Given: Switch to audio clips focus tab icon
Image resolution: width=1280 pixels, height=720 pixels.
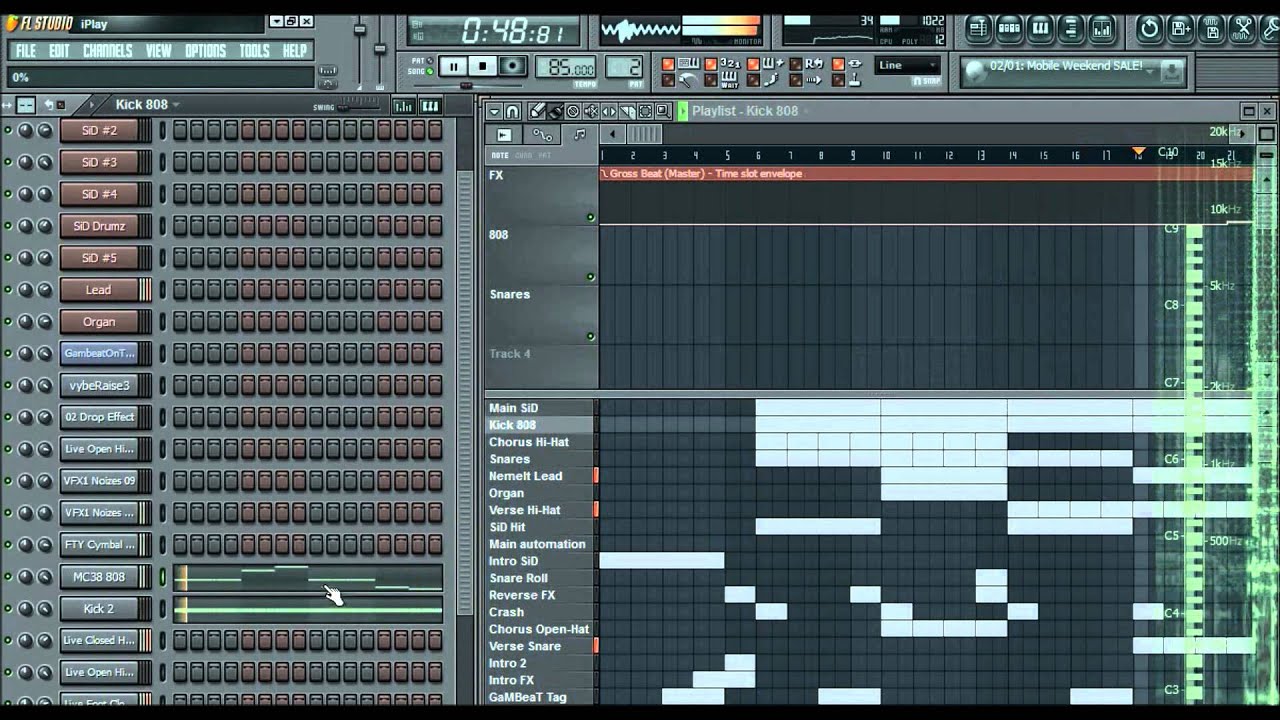Looking at the screenshot, I should 503,135.
